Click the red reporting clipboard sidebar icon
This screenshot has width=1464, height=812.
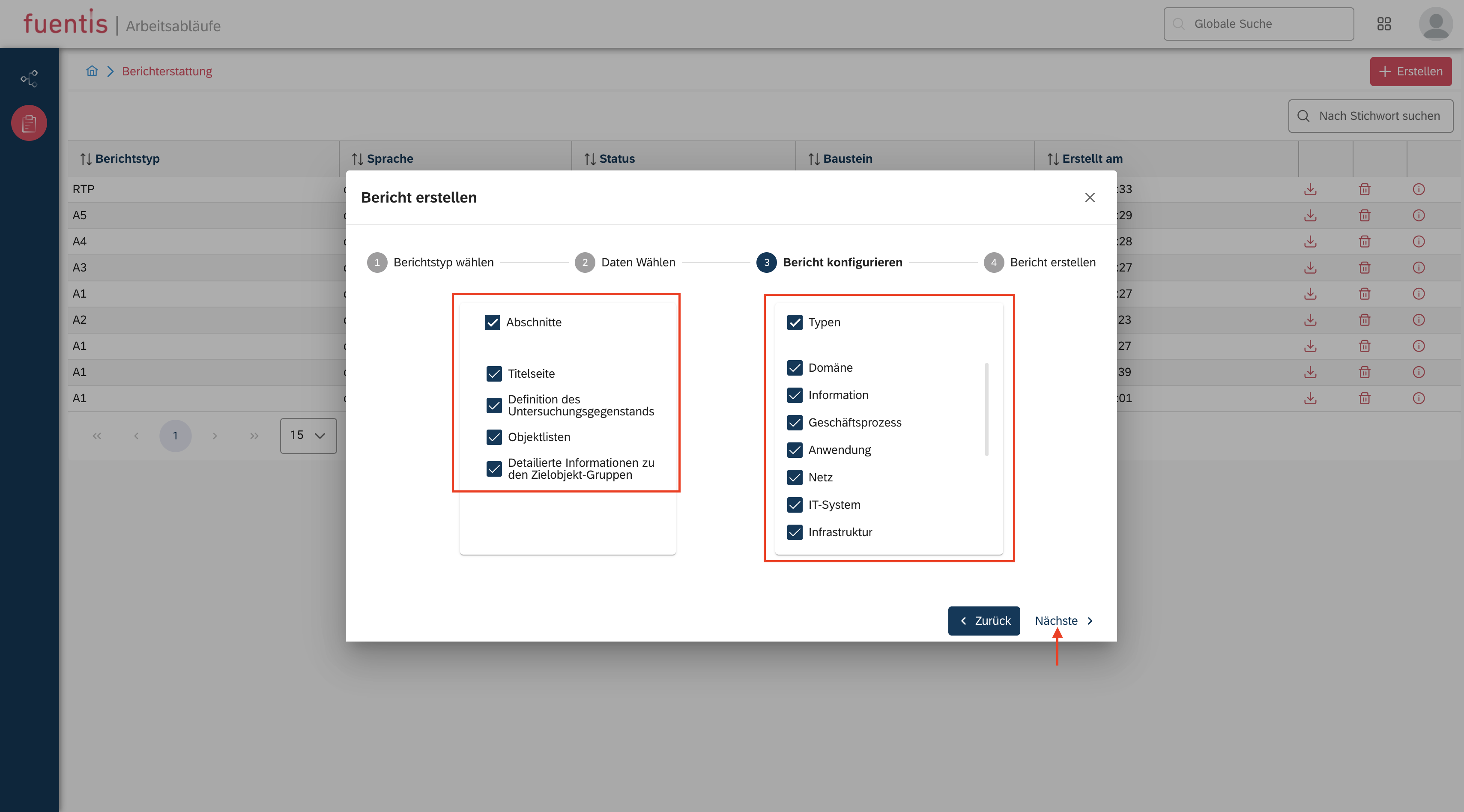click(x=29, y=123)
